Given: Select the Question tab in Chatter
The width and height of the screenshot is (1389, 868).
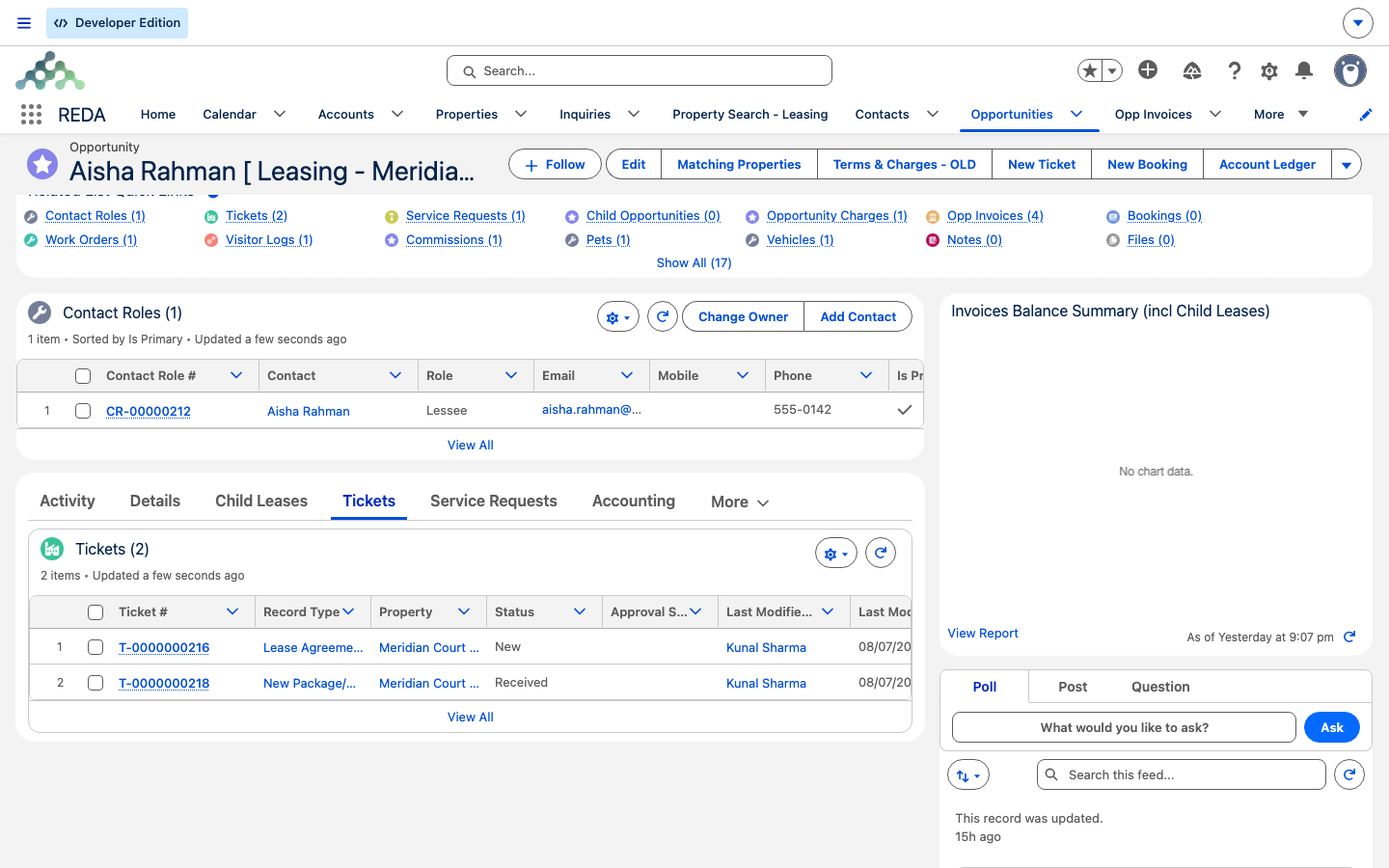Looking at the screenshot, I should [1160, 687].
